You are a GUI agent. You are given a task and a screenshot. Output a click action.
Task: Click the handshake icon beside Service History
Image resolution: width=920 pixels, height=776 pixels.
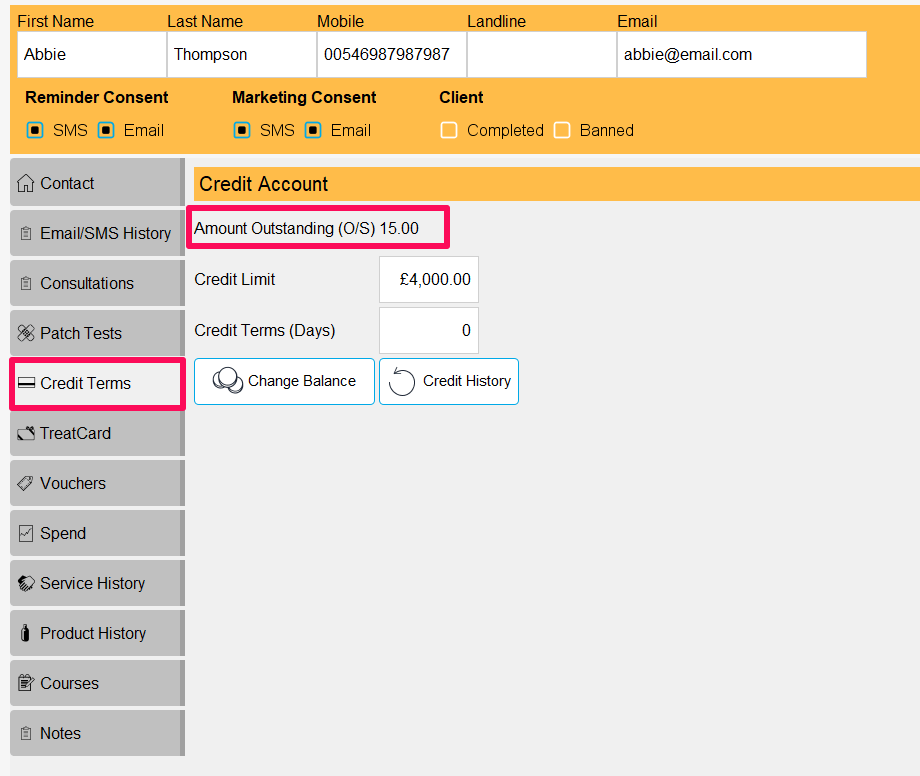(26, 583)
